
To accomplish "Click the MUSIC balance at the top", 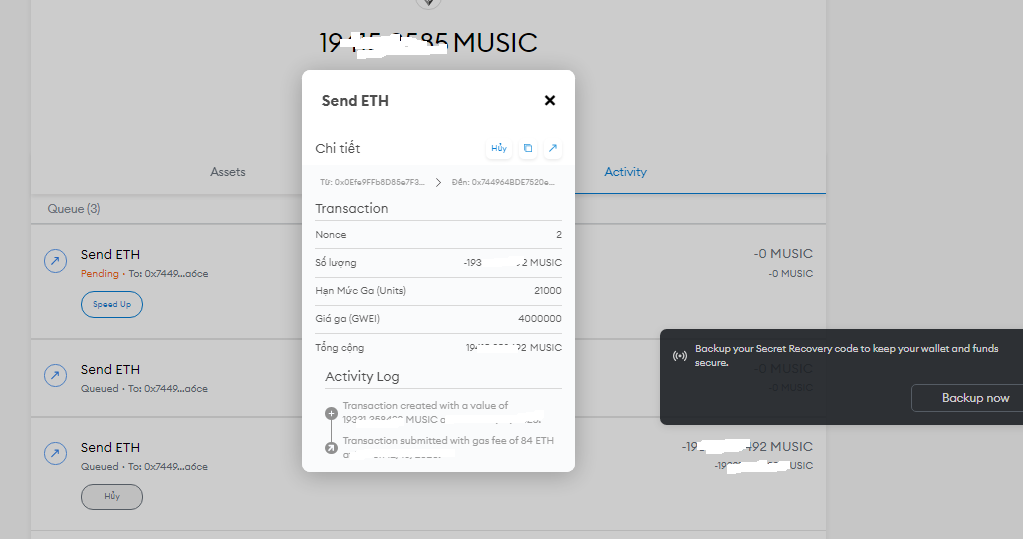I will click(x=428, y=44).
